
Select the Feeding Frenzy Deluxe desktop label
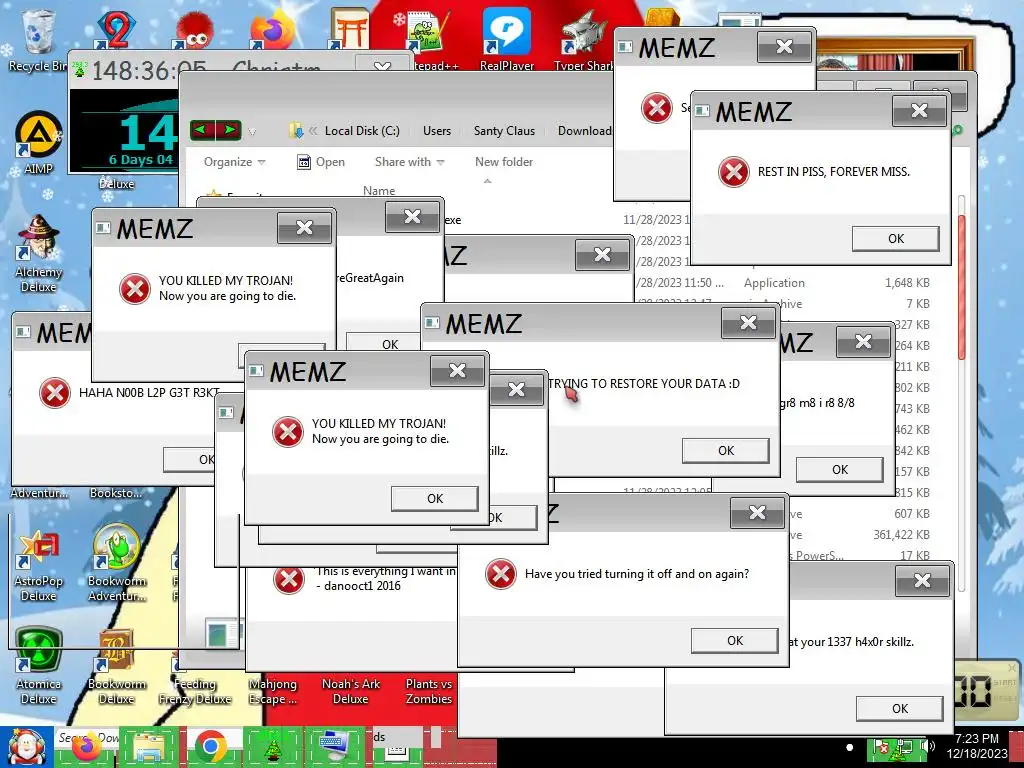pos(195,691)
